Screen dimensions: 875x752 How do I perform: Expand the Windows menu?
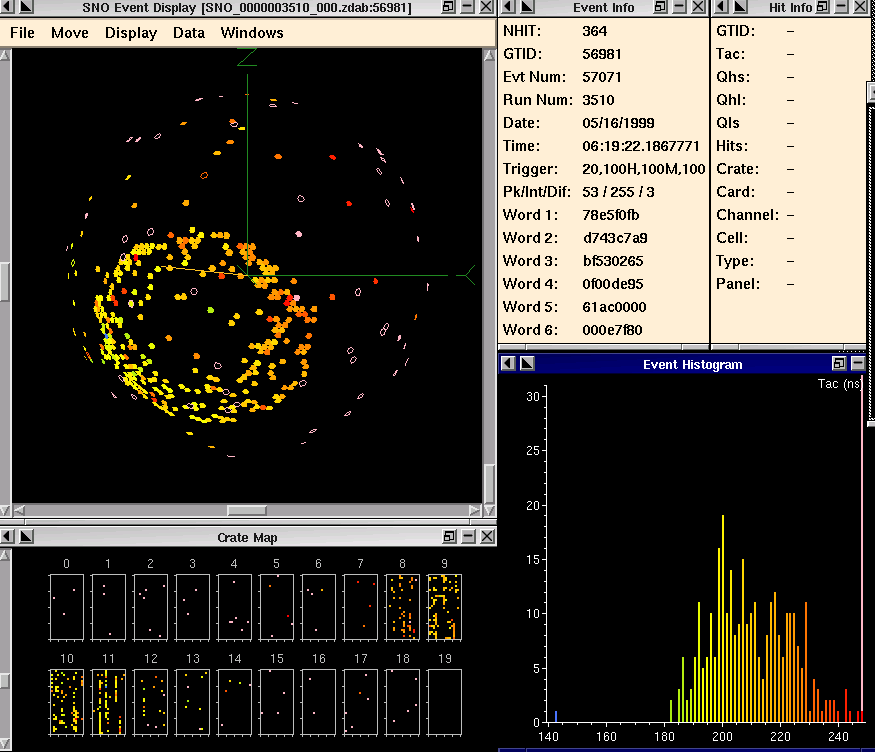click(252, 33)
